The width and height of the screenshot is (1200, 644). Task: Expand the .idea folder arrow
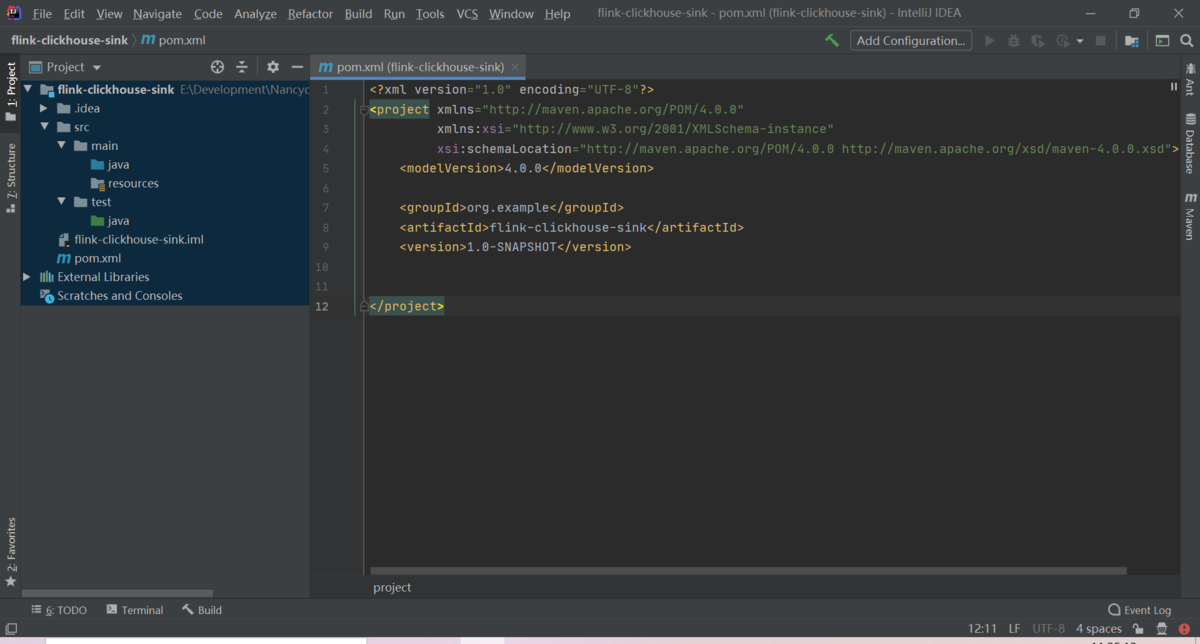(x=44, y=108)
